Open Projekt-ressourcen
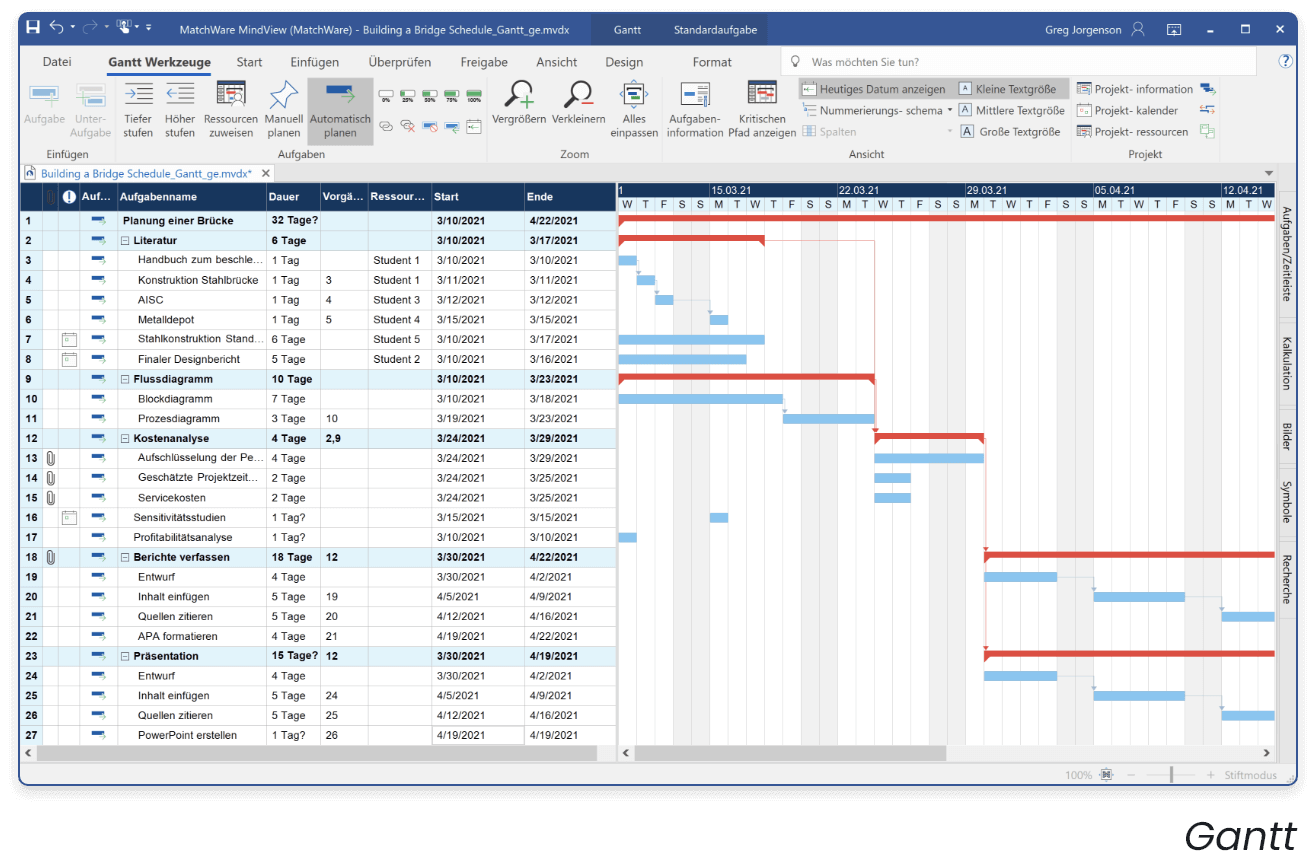 [x=1132, y=131]
